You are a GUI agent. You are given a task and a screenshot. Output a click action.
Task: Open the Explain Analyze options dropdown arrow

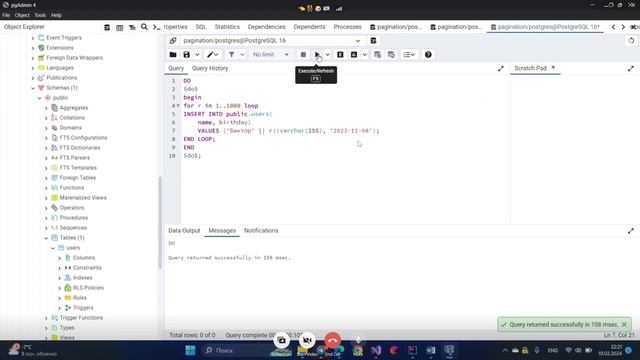click(x=364, y=55)
